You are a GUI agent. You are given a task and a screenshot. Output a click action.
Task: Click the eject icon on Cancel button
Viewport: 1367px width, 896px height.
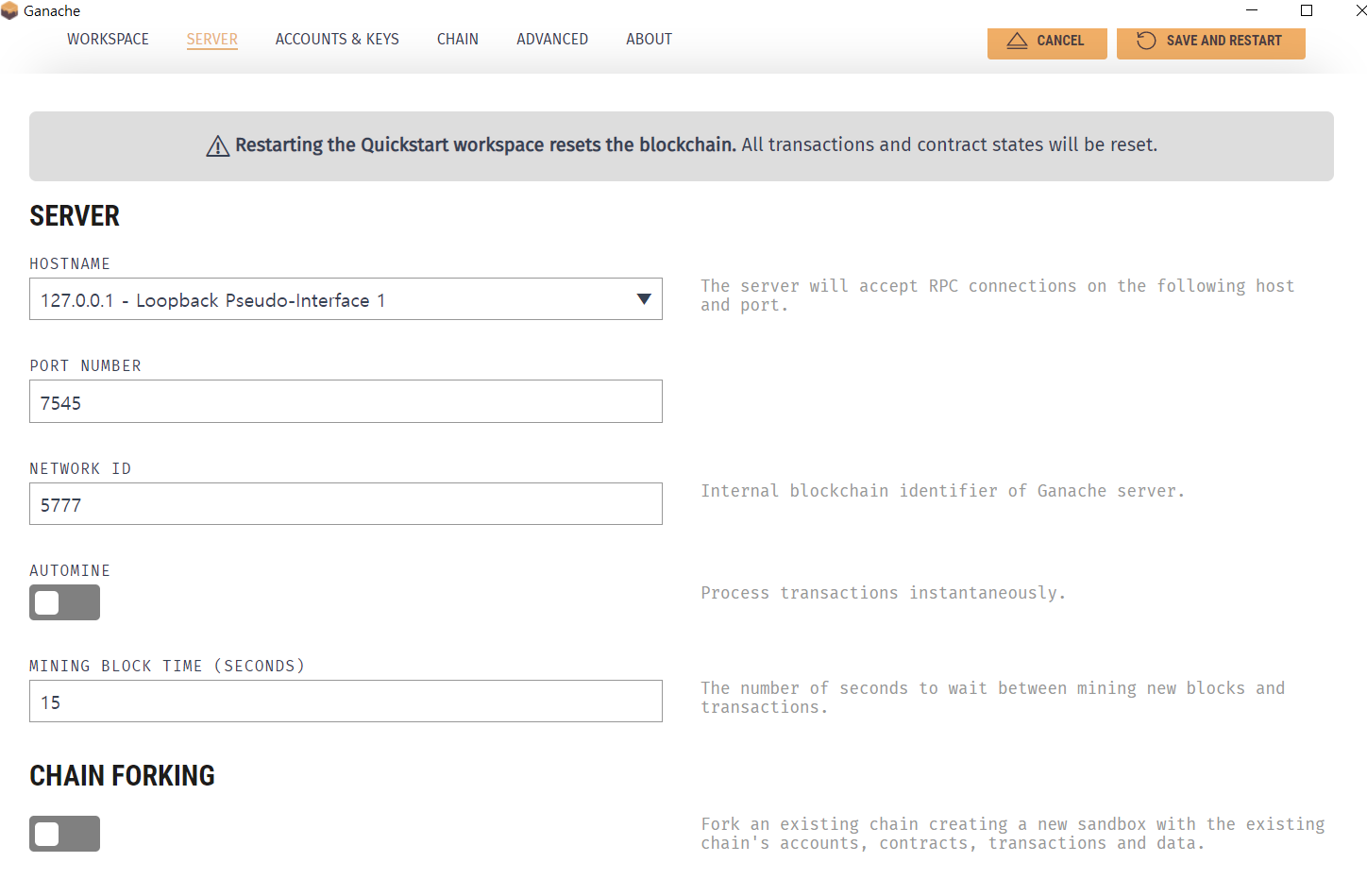click(1017, 41)
